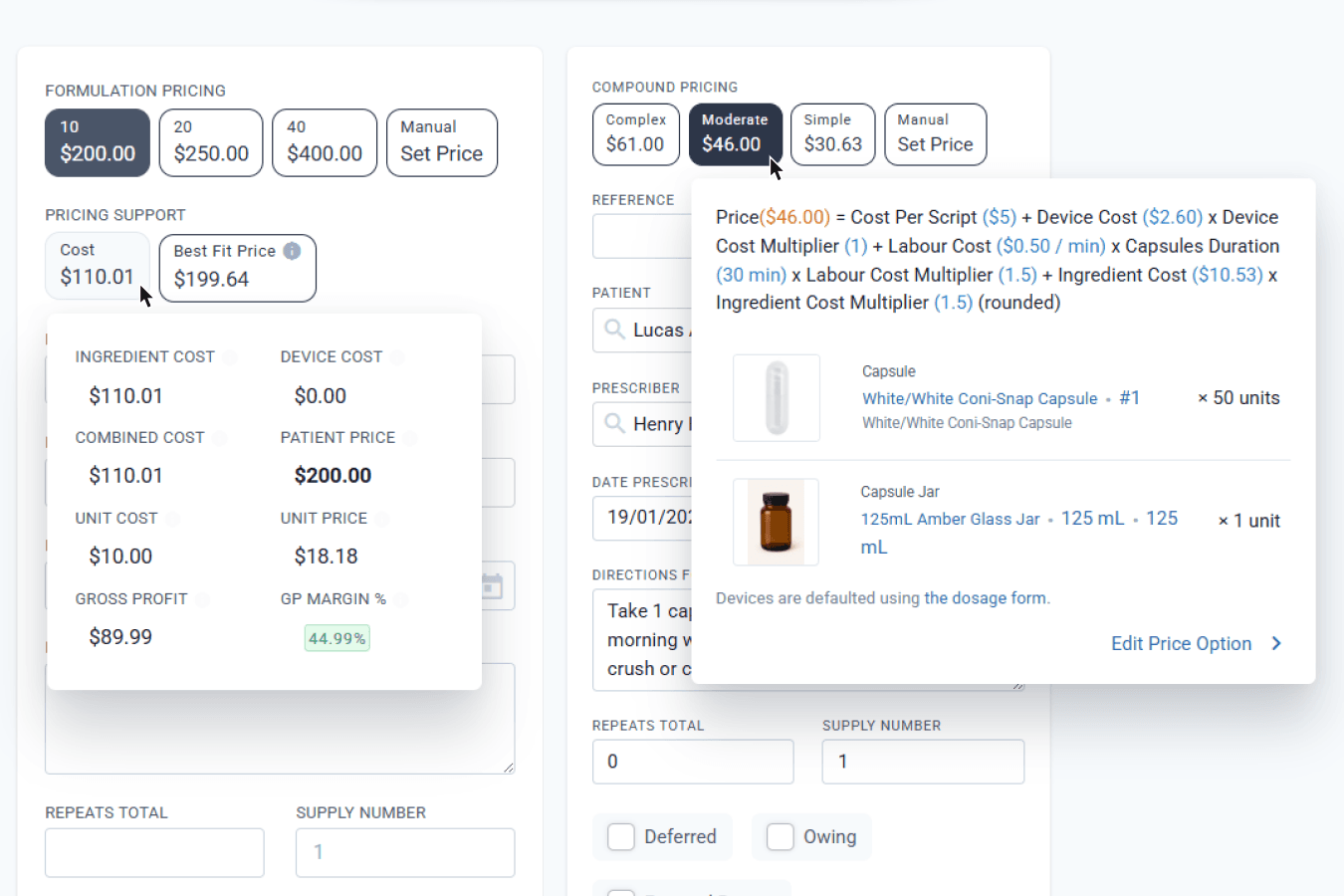The width and height of the screenshot is (1344, 896).
Task: Click into the Directions text area
Action: 642,640
